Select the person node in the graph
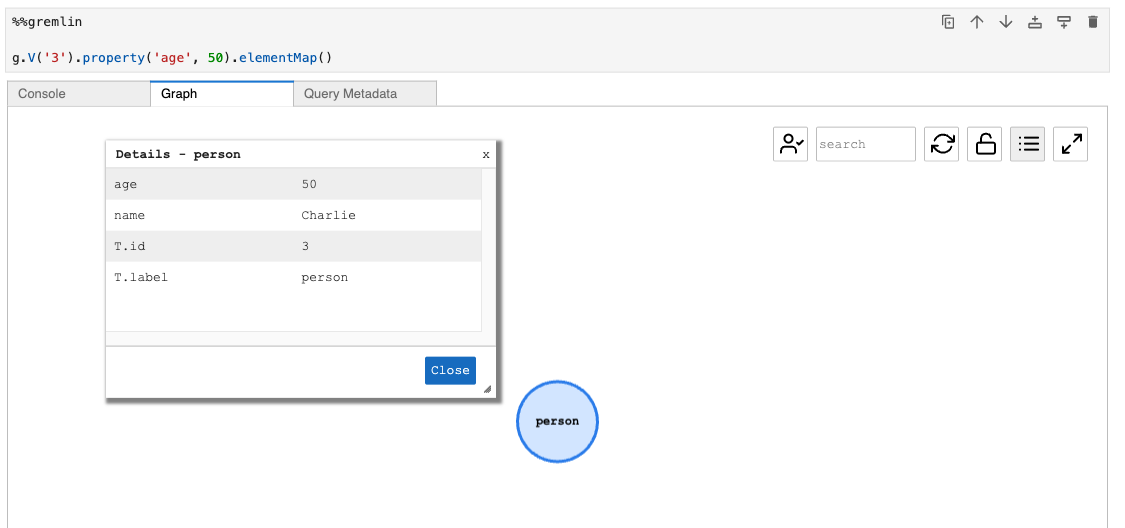 coord(557,422)
